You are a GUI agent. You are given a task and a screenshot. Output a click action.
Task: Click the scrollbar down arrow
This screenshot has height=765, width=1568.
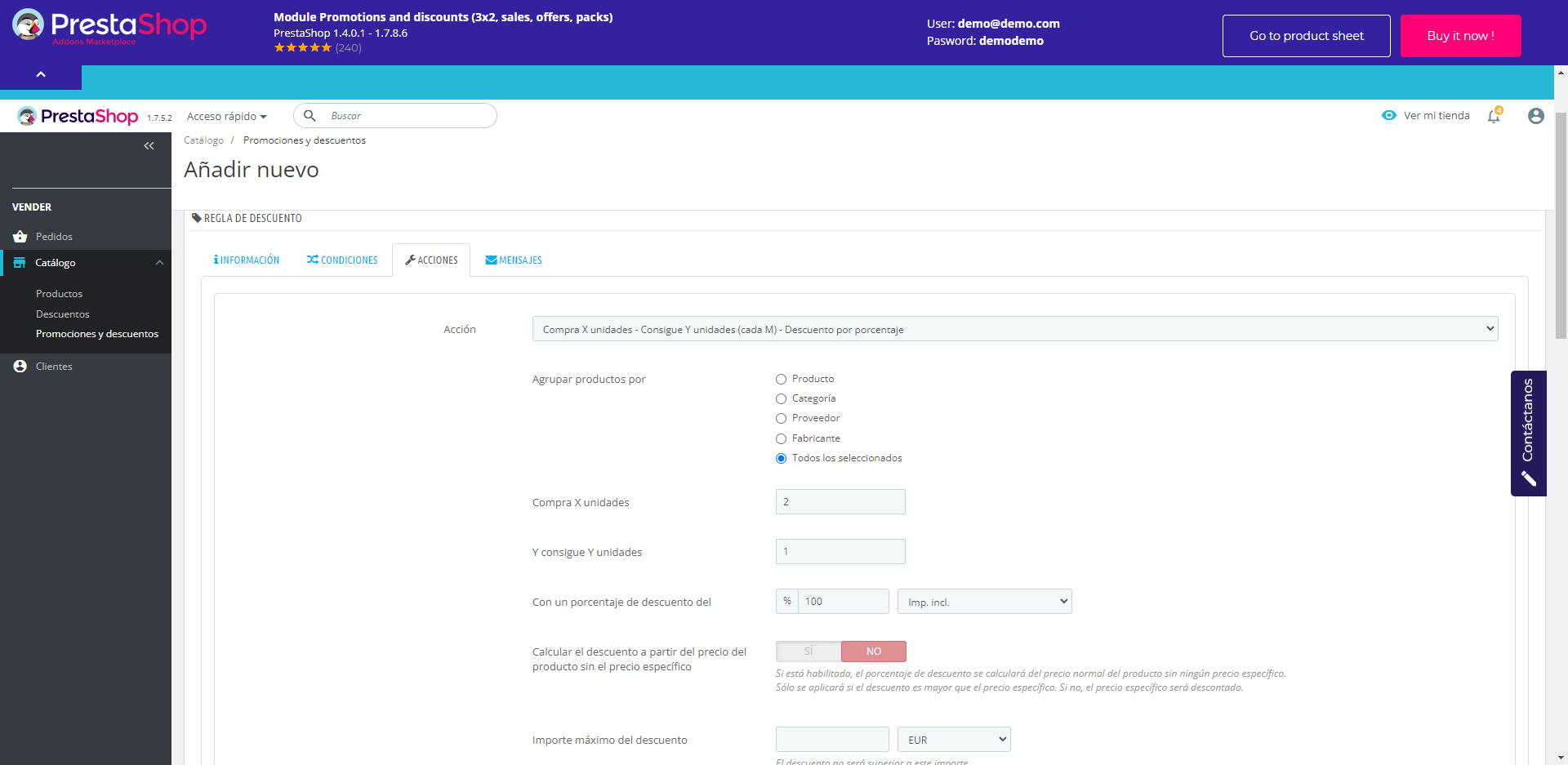point(1561,758)
